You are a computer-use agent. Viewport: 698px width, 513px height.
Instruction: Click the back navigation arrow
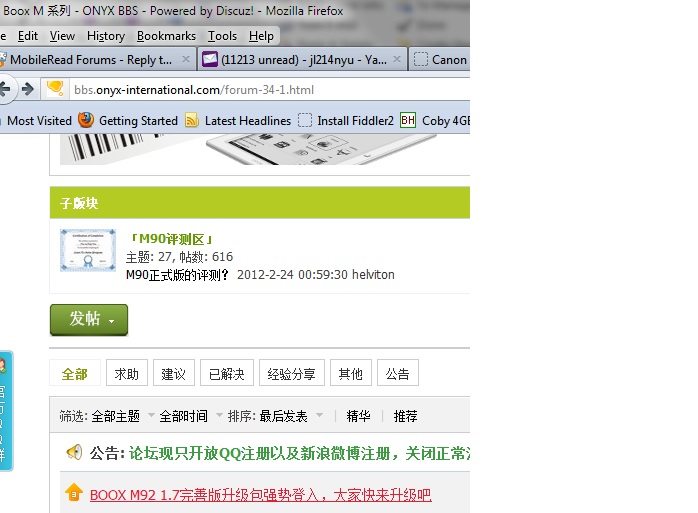tap(6, 90)
